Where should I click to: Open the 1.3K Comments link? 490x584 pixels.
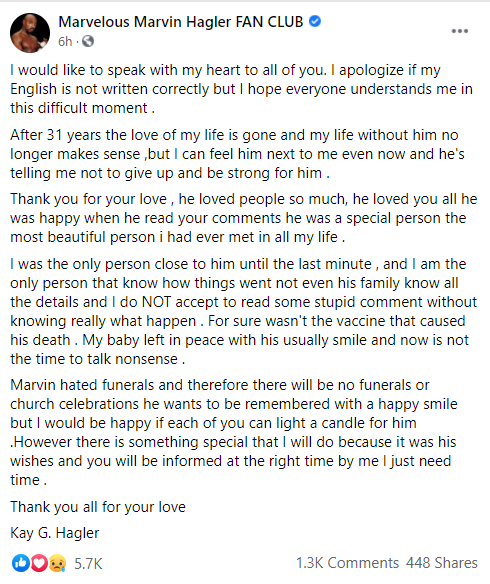[x=347, y=563]
